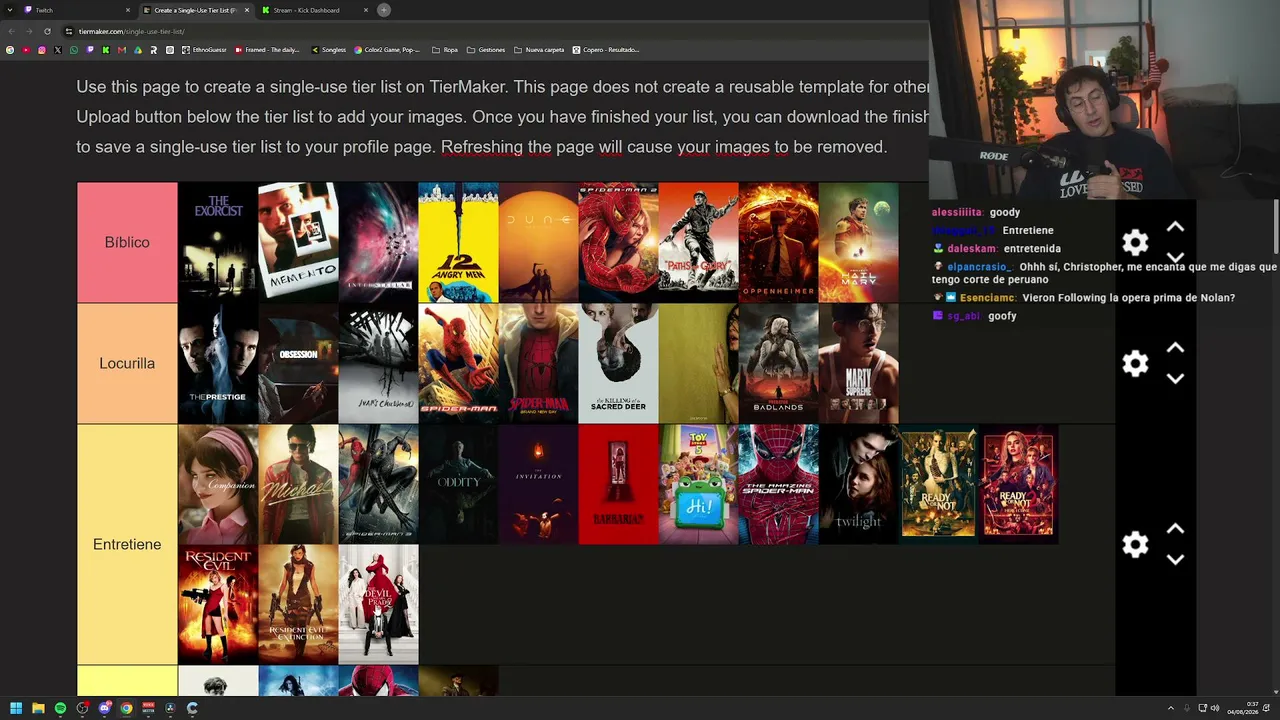The image size is (1280, 720).
Task: Open the Google Drive bookmark icon
Action: pos(138,50)
